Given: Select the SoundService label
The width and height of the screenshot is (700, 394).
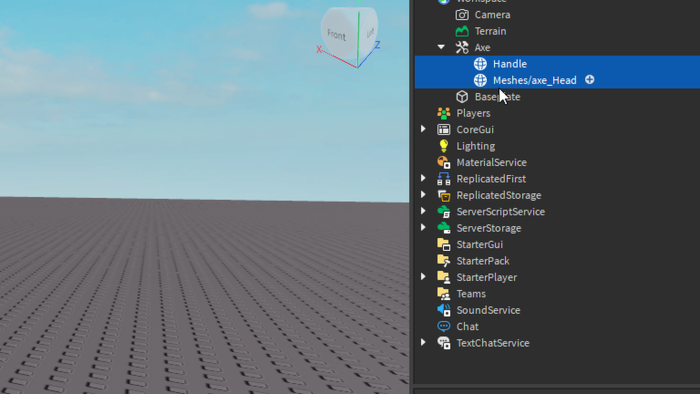Looking at the screenshot, I should (488, 310).
